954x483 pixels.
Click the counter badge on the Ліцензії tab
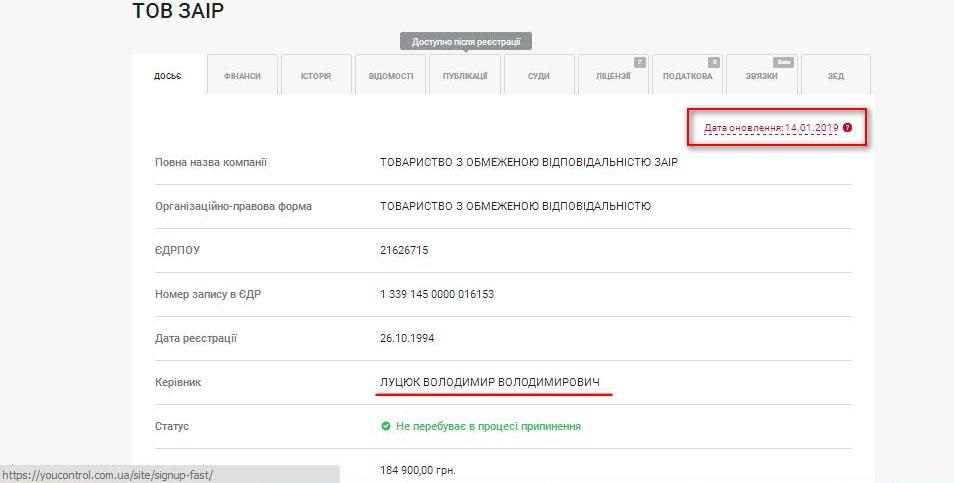coord(640,62)
